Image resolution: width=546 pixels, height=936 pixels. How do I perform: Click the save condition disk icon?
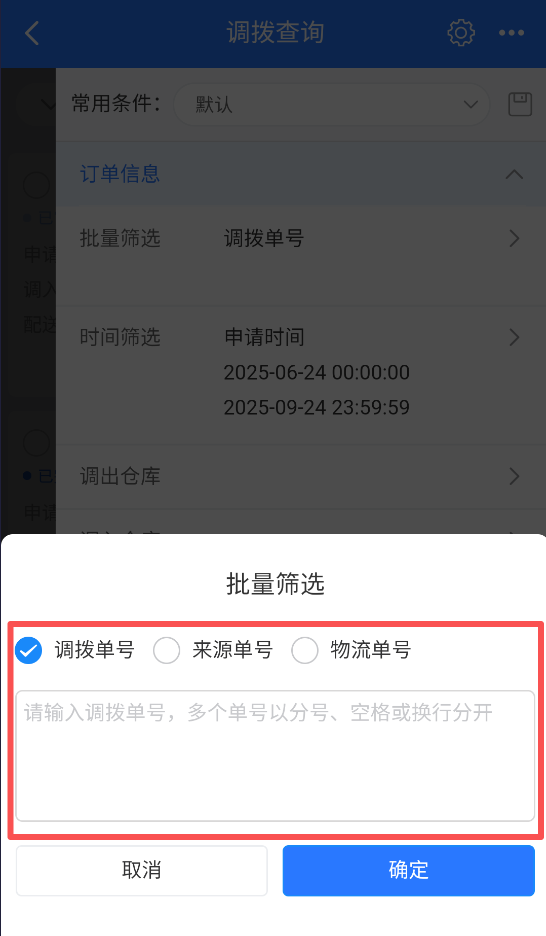point(520,104)
